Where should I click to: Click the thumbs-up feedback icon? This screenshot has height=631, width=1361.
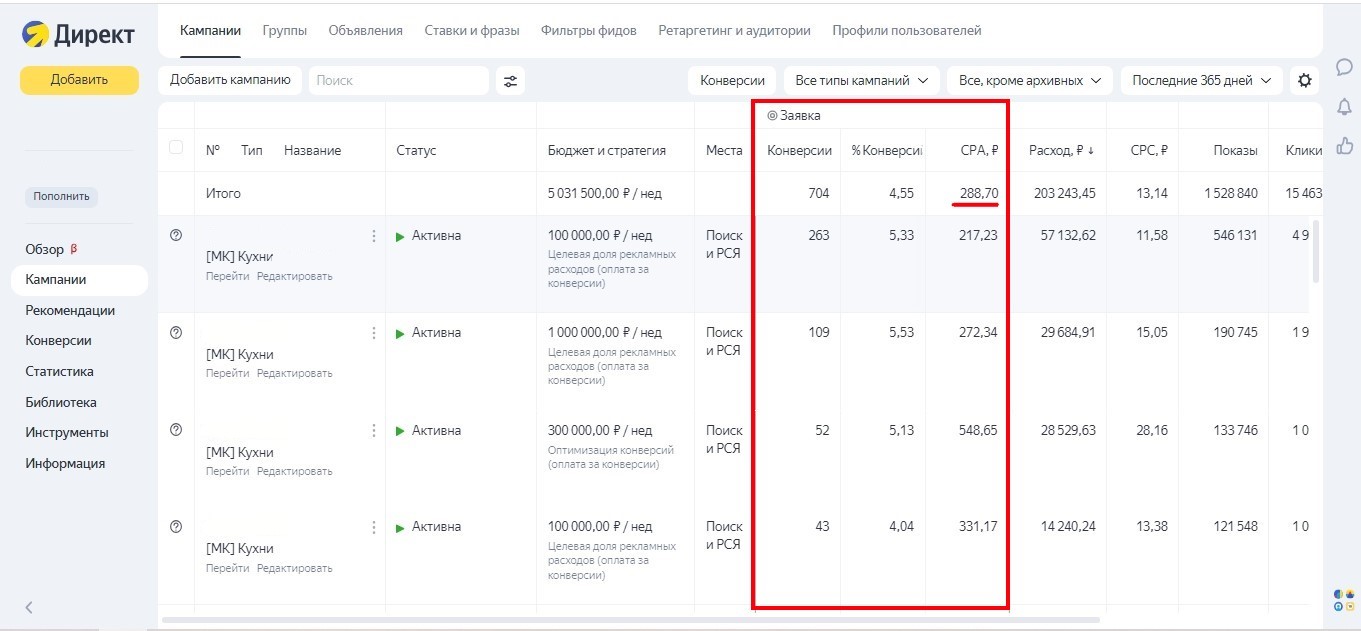tap(1344, 146)
